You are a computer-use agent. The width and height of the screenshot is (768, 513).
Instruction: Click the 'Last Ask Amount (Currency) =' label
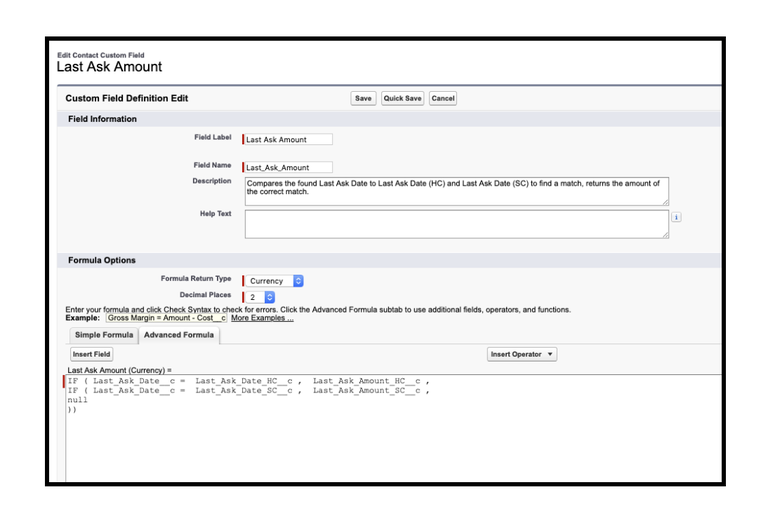(120, 370)
